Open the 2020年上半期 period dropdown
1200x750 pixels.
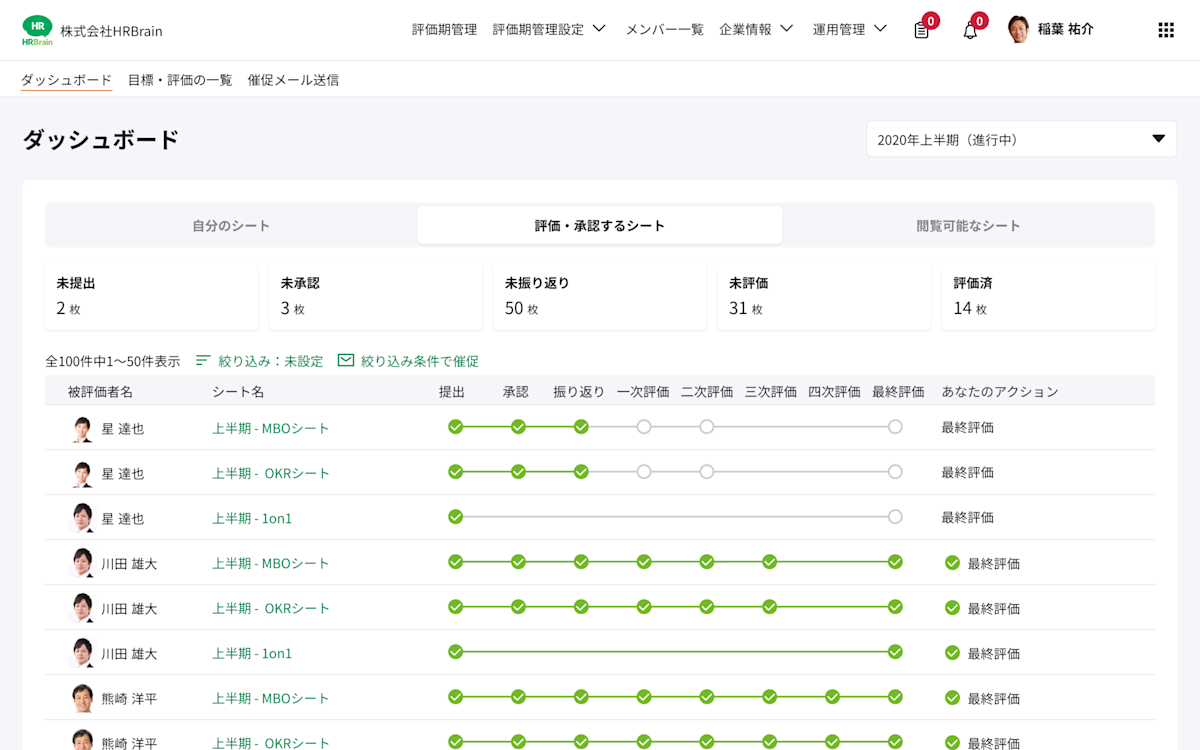(1021, 139)
